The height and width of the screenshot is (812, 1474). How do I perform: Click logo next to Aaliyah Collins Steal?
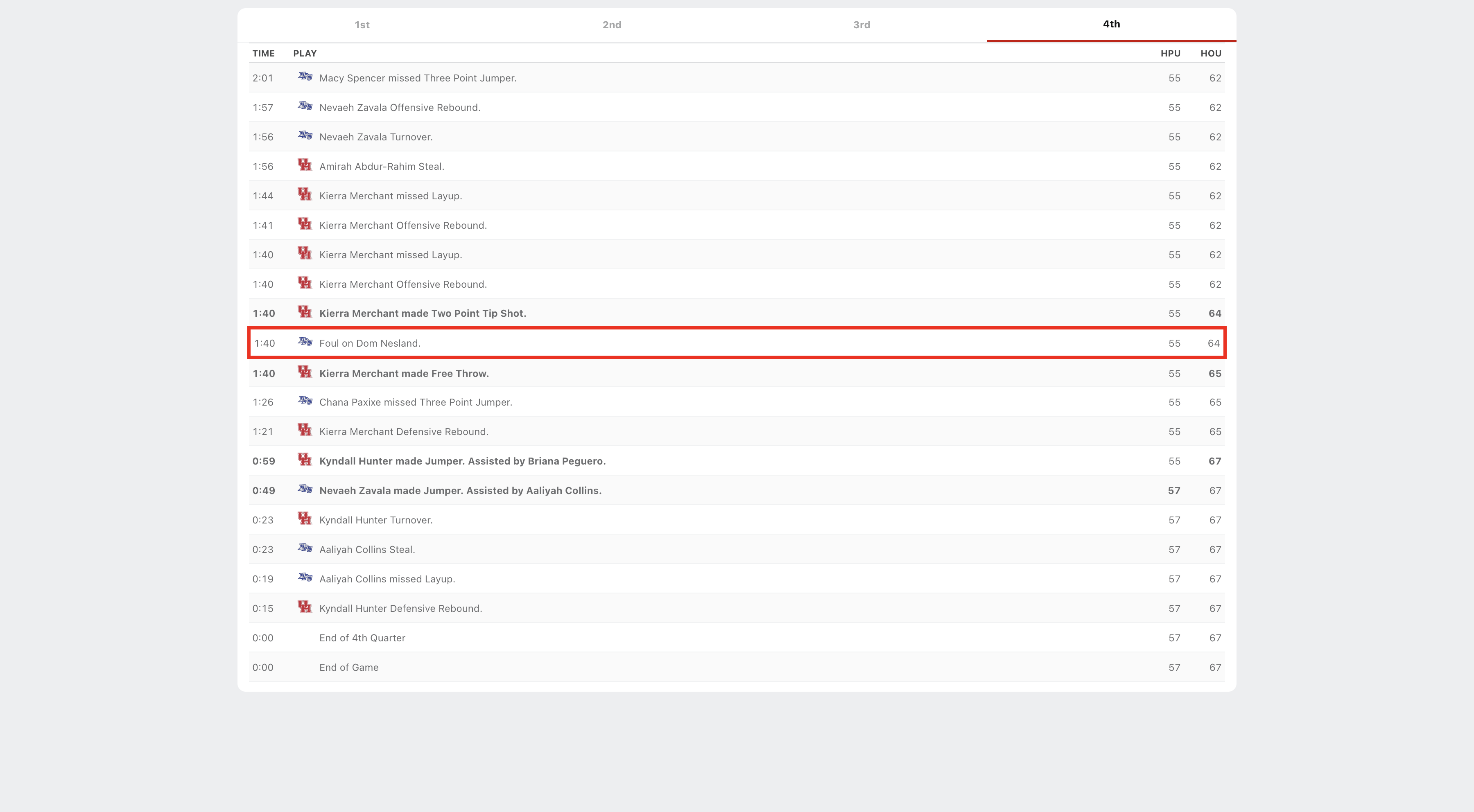[x=305, y=548]
